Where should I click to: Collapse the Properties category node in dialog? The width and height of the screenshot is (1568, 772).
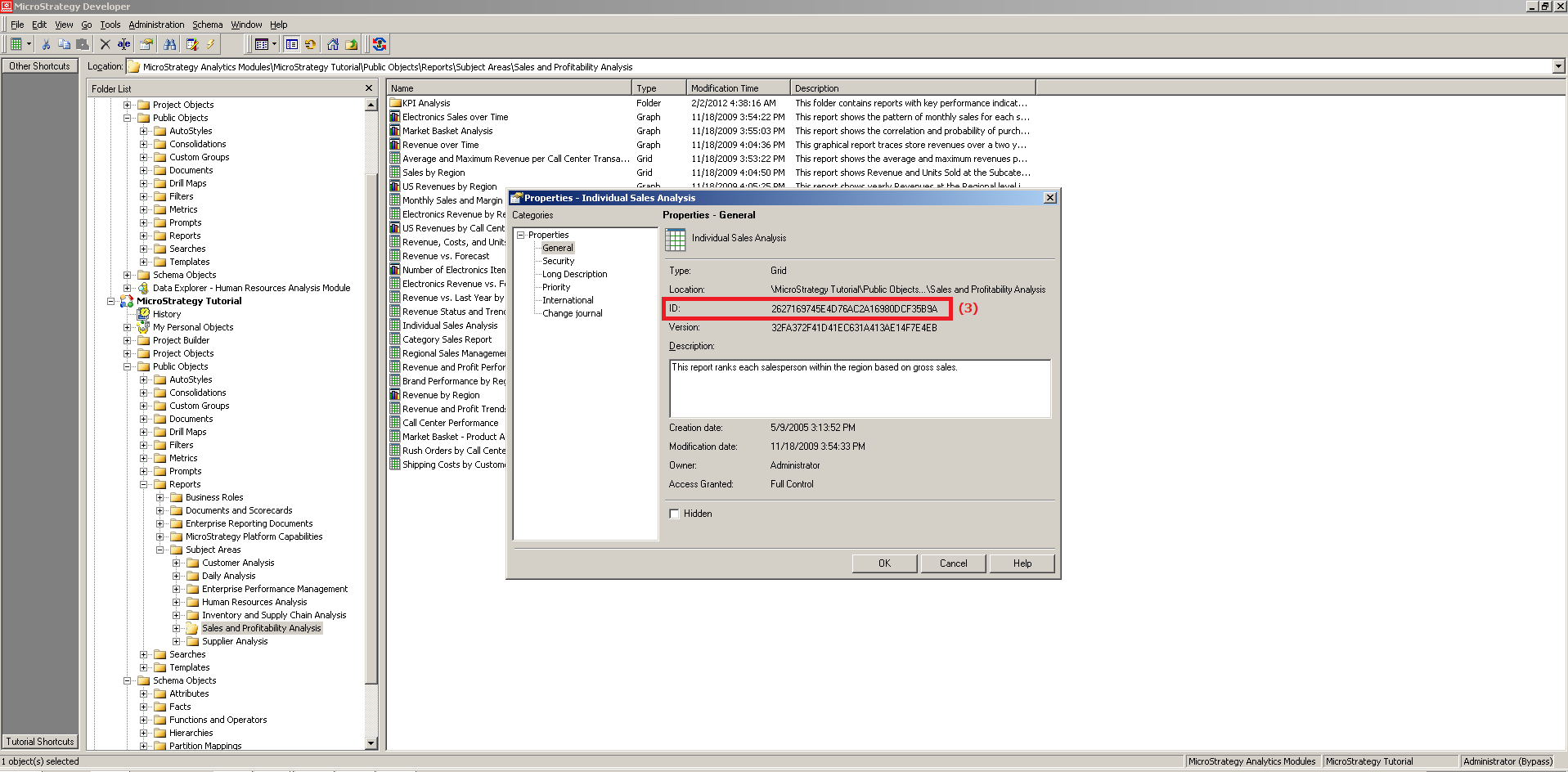520,235
